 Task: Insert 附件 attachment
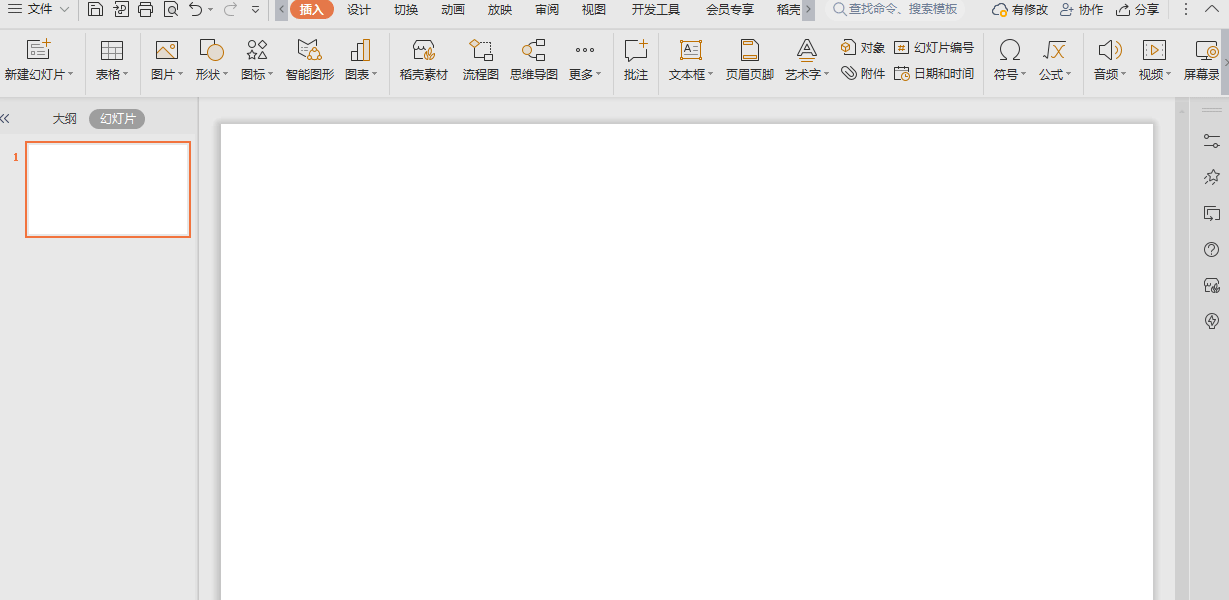coord(863,73)
